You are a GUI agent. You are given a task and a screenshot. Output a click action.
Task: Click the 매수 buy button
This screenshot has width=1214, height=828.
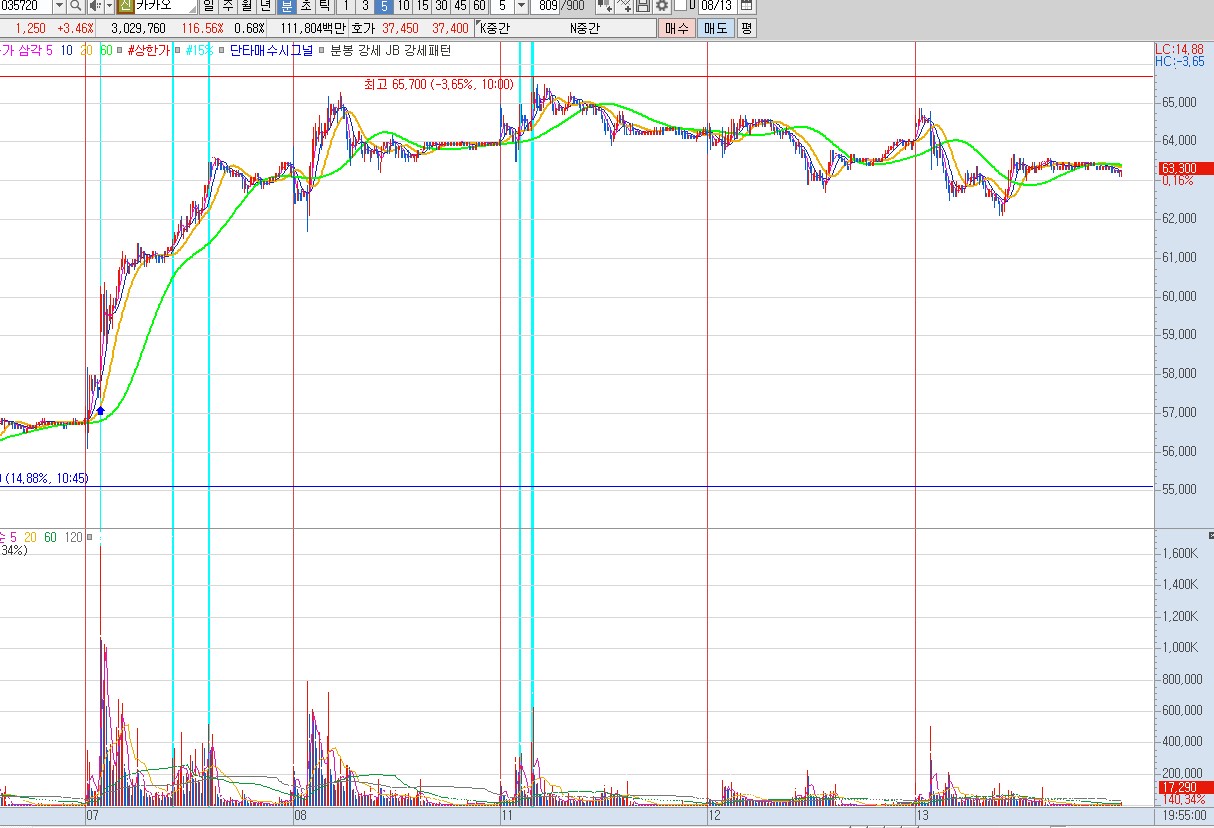(677, 28)
